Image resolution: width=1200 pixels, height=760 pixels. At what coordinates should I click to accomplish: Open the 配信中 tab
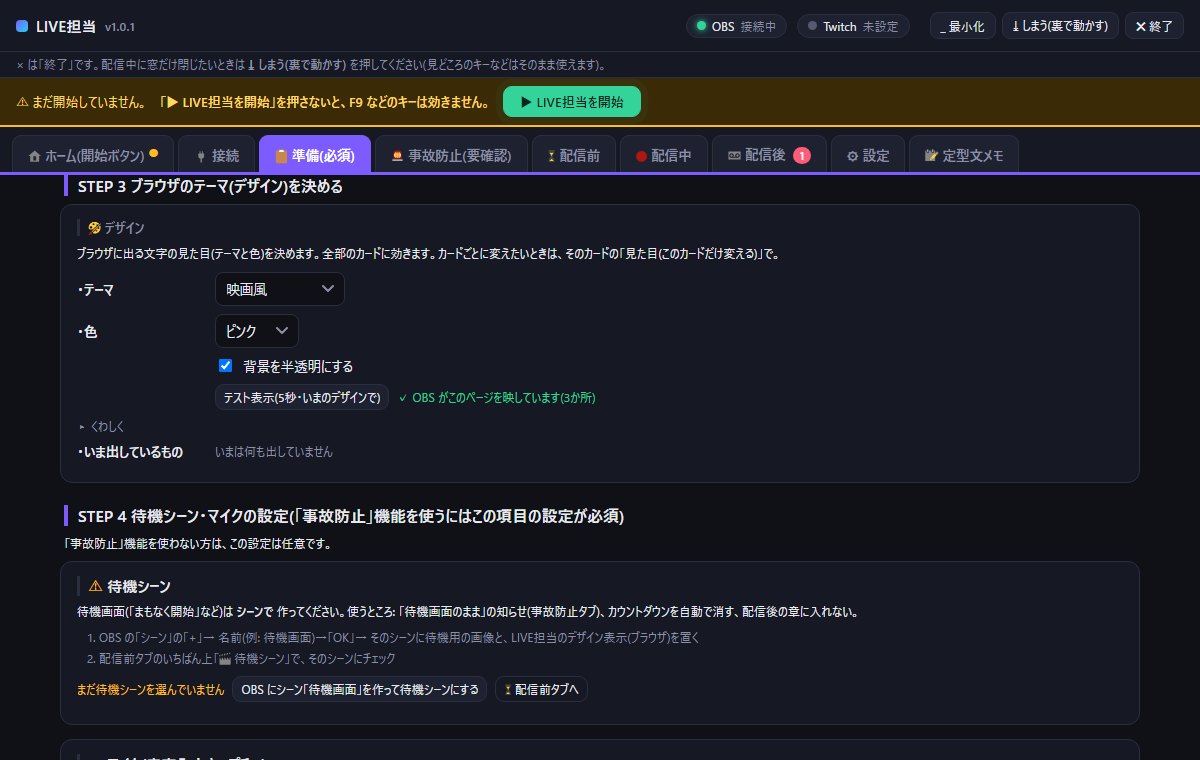coord(662,155)
